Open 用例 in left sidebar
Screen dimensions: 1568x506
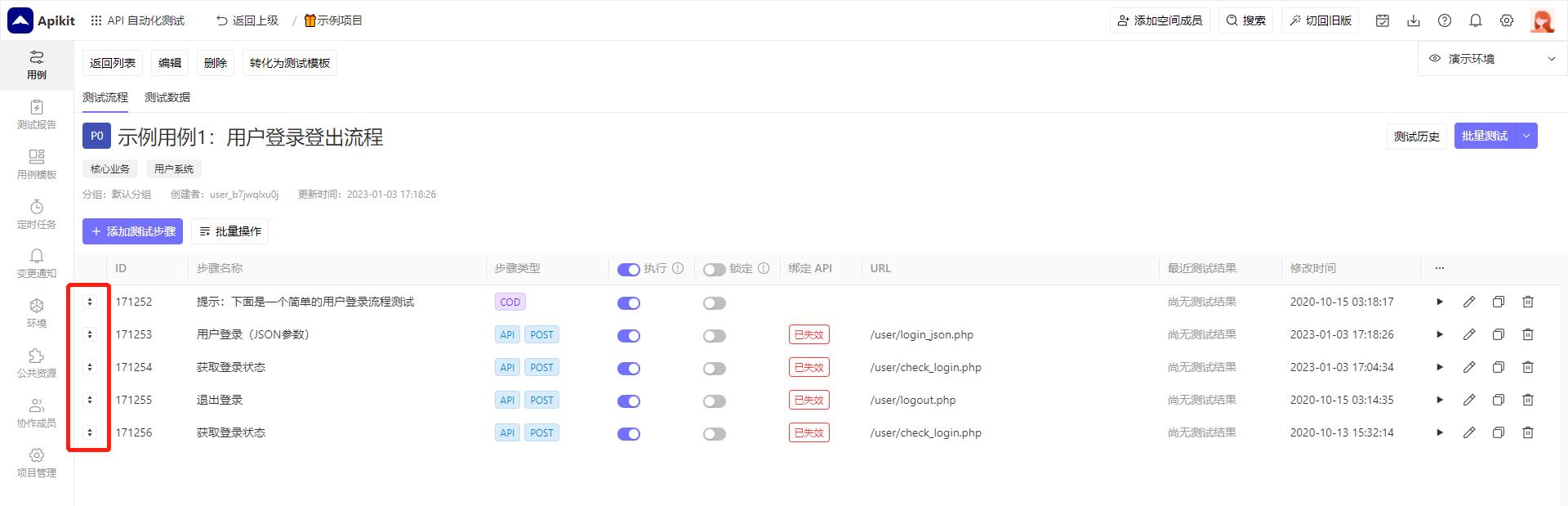pos(37,65)
